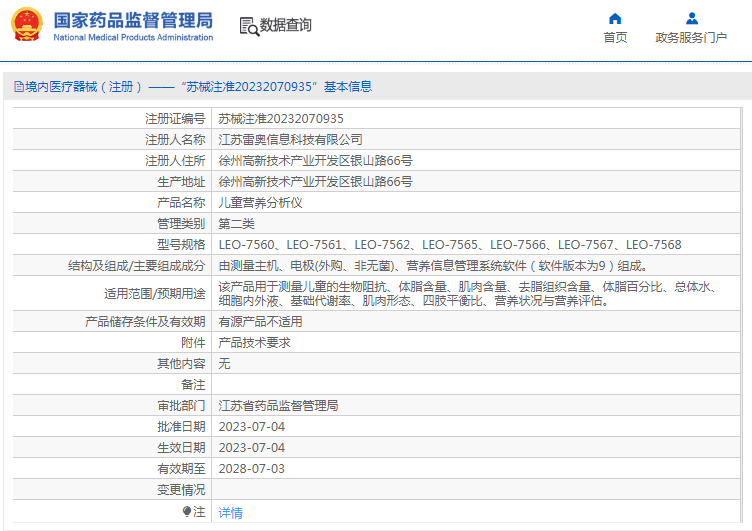The width and height of the screenshot is (752, 531).
Task: Click 产品技术要求 attachment value
Action: coord(255,343)
